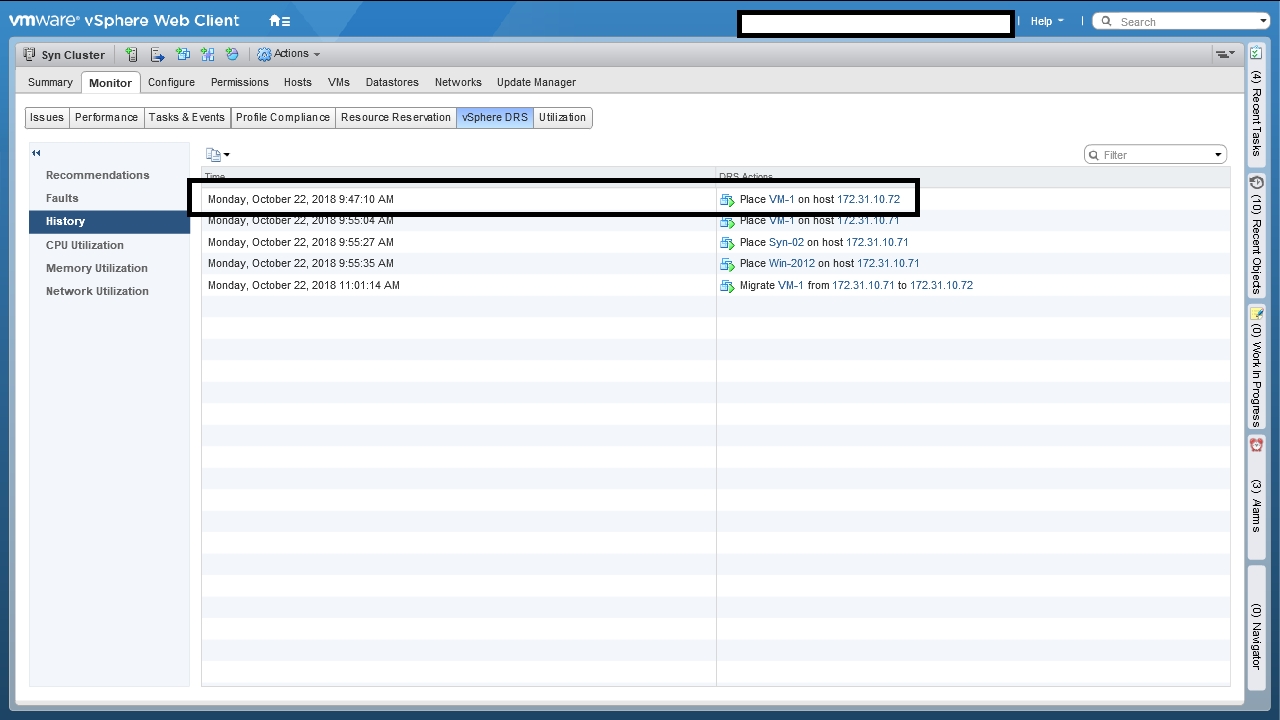Click the Move Hosts into Cluster icon
The image size is (1280, 720).
157,55
